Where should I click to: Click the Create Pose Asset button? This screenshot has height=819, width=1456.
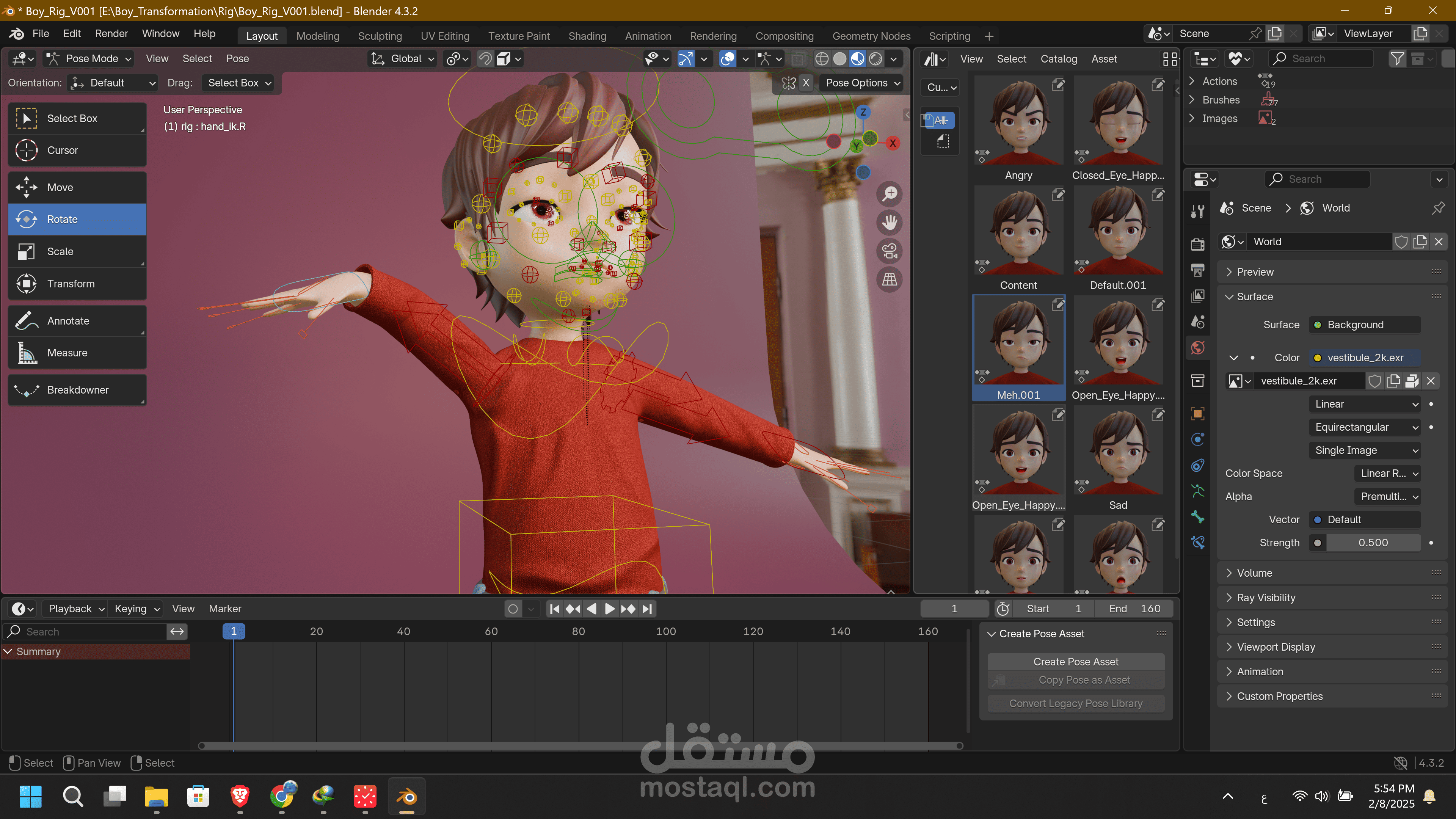(x=1076, y=662)
